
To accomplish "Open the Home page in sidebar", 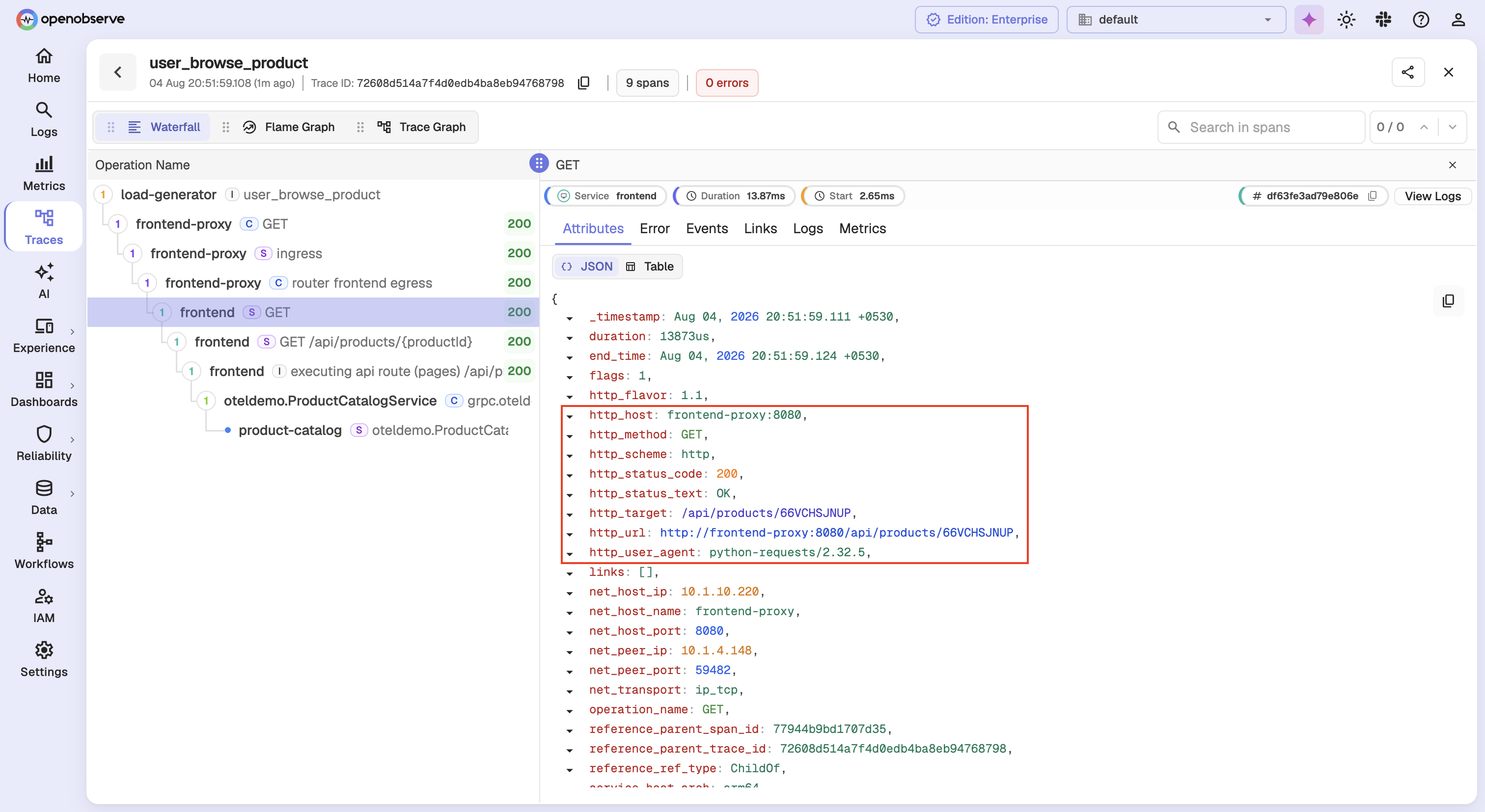I will [44, 66].
